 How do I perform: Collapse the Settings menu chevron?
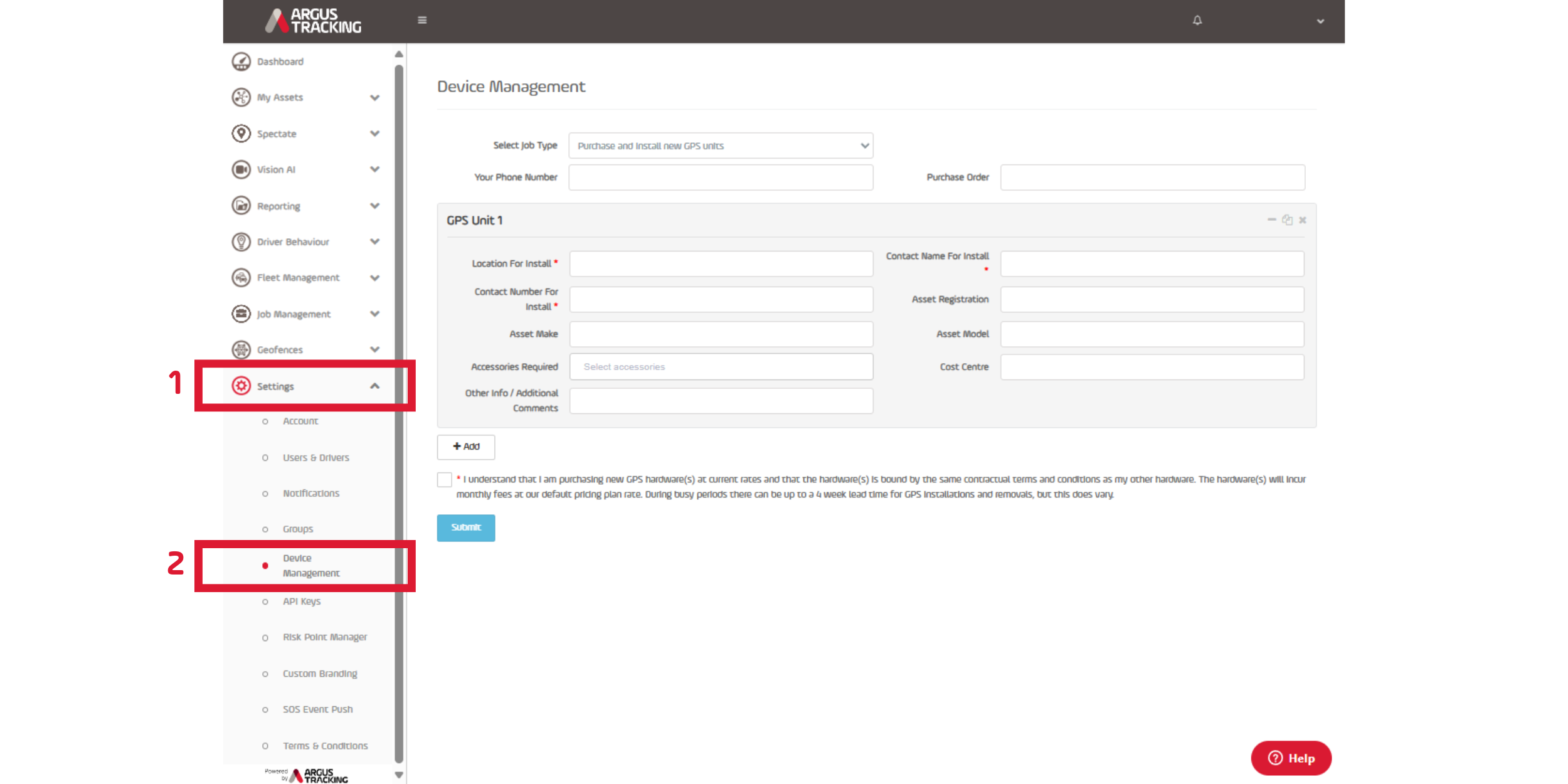pyautogui.click(x=375, y=386)
